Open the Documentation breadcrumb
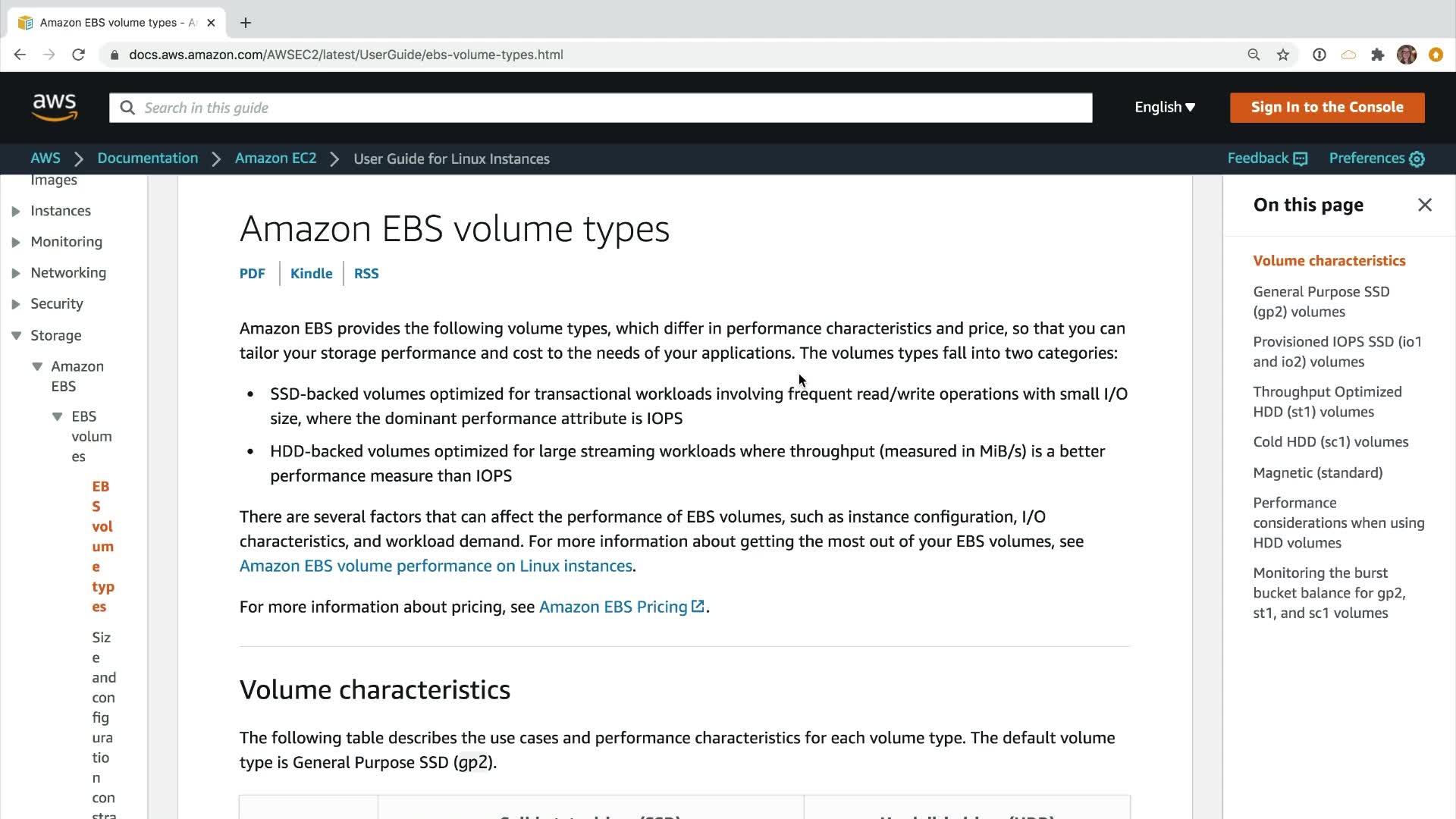 pos(147,158)
